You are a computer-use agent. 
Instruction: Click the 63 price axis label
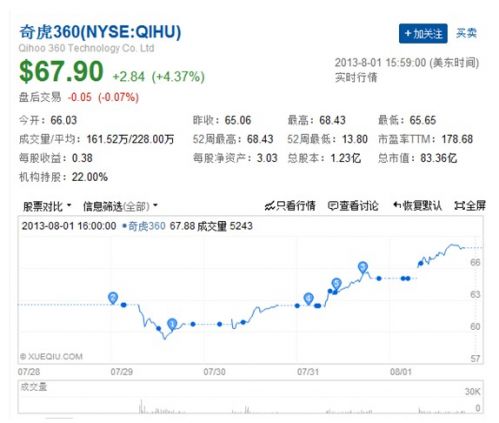tap(475, 294)
